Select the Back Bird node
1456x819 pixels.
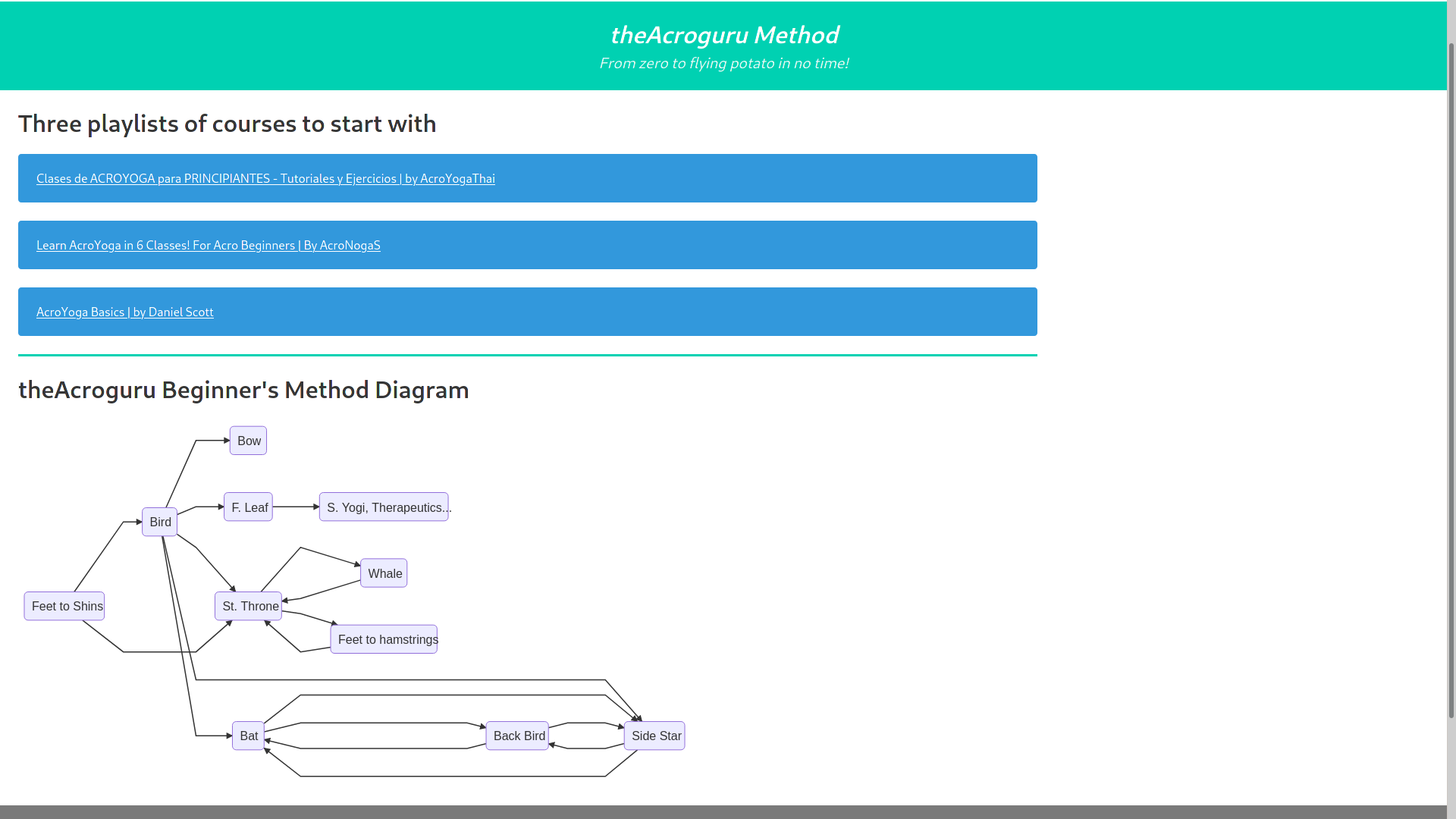517,736
